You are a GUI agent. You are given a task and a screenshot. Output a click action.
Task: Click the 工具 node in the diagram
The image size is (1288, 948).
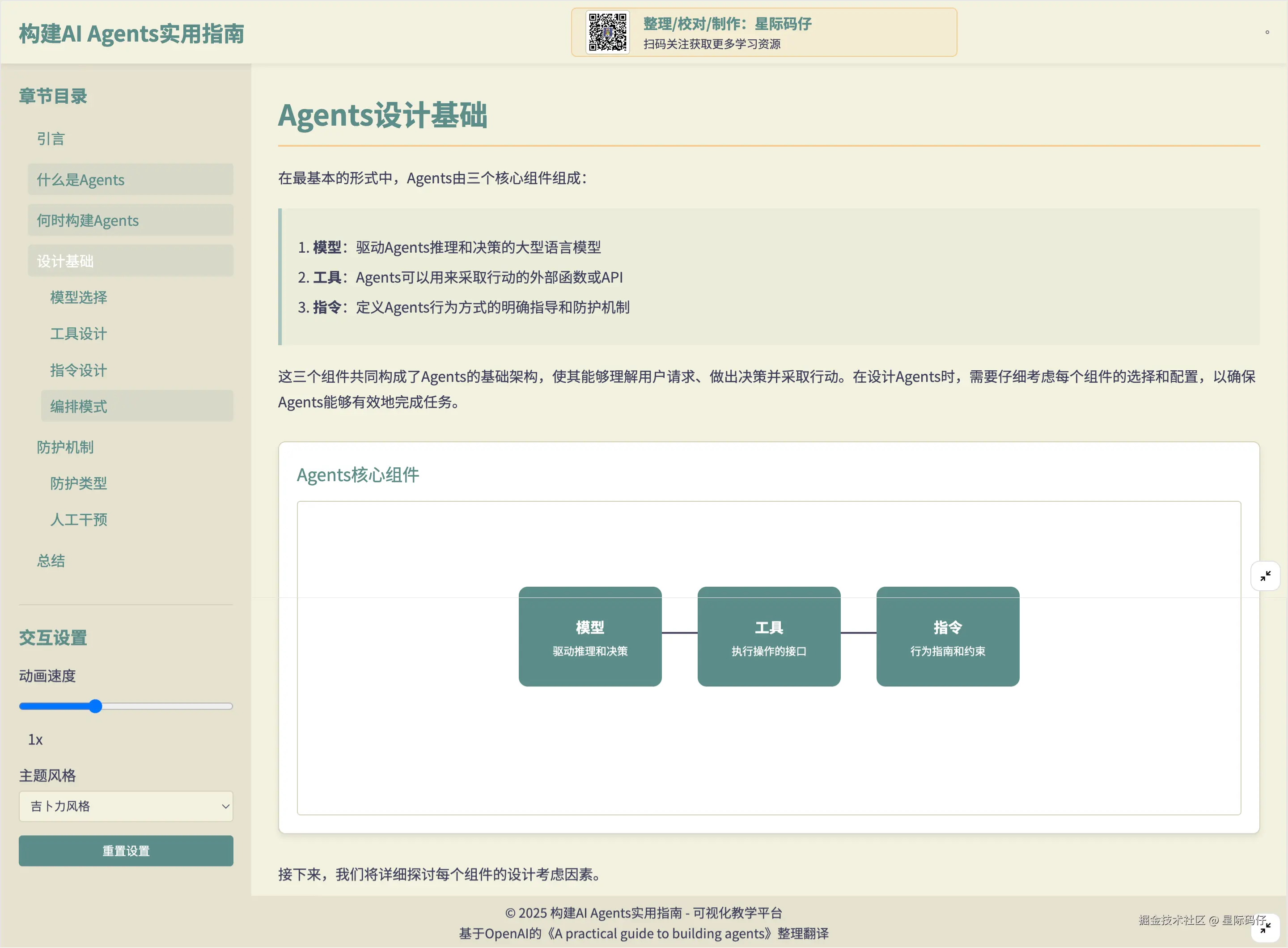pos(769,636)
